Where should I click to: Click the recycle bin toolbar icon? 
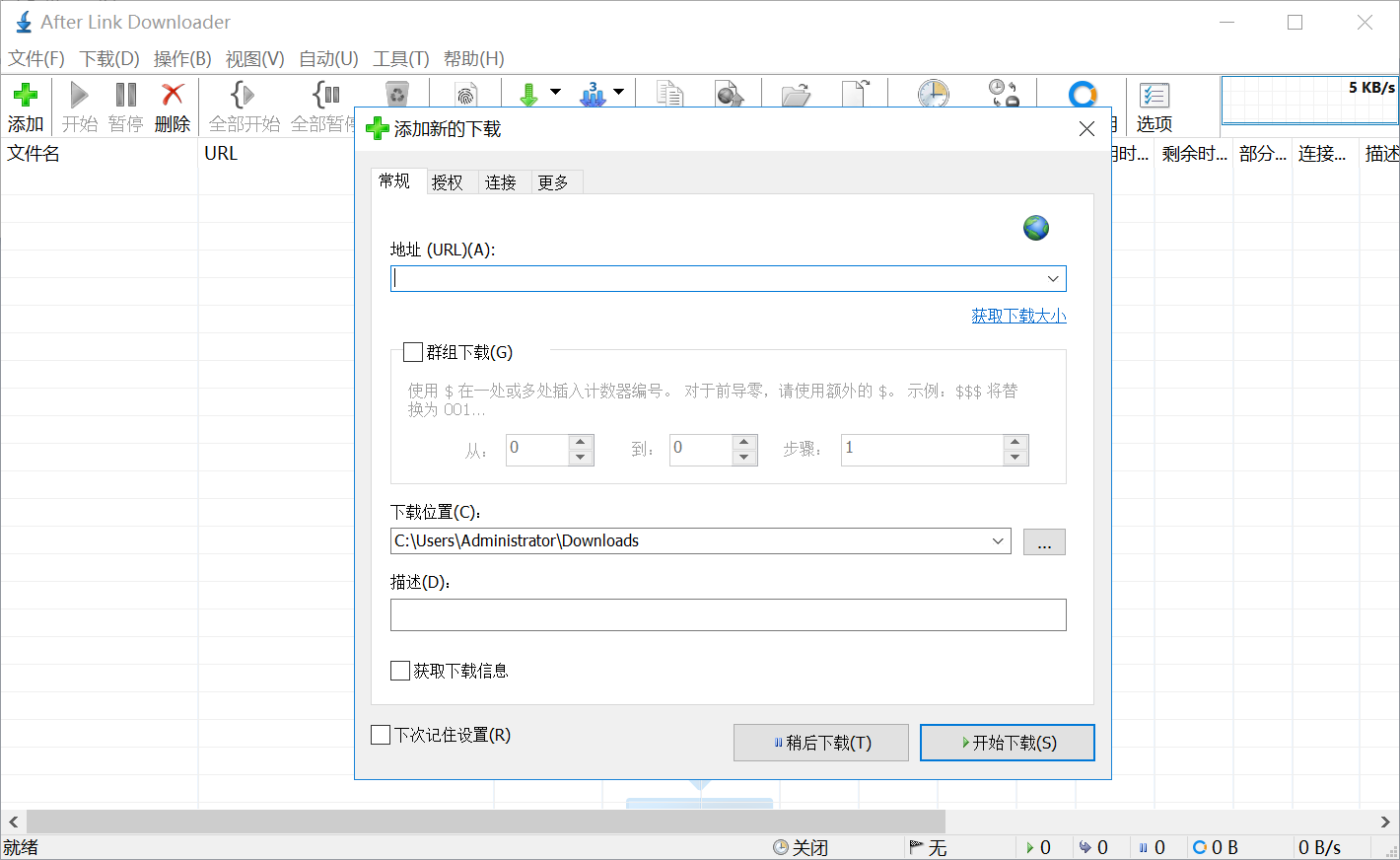tap(397, 94)
